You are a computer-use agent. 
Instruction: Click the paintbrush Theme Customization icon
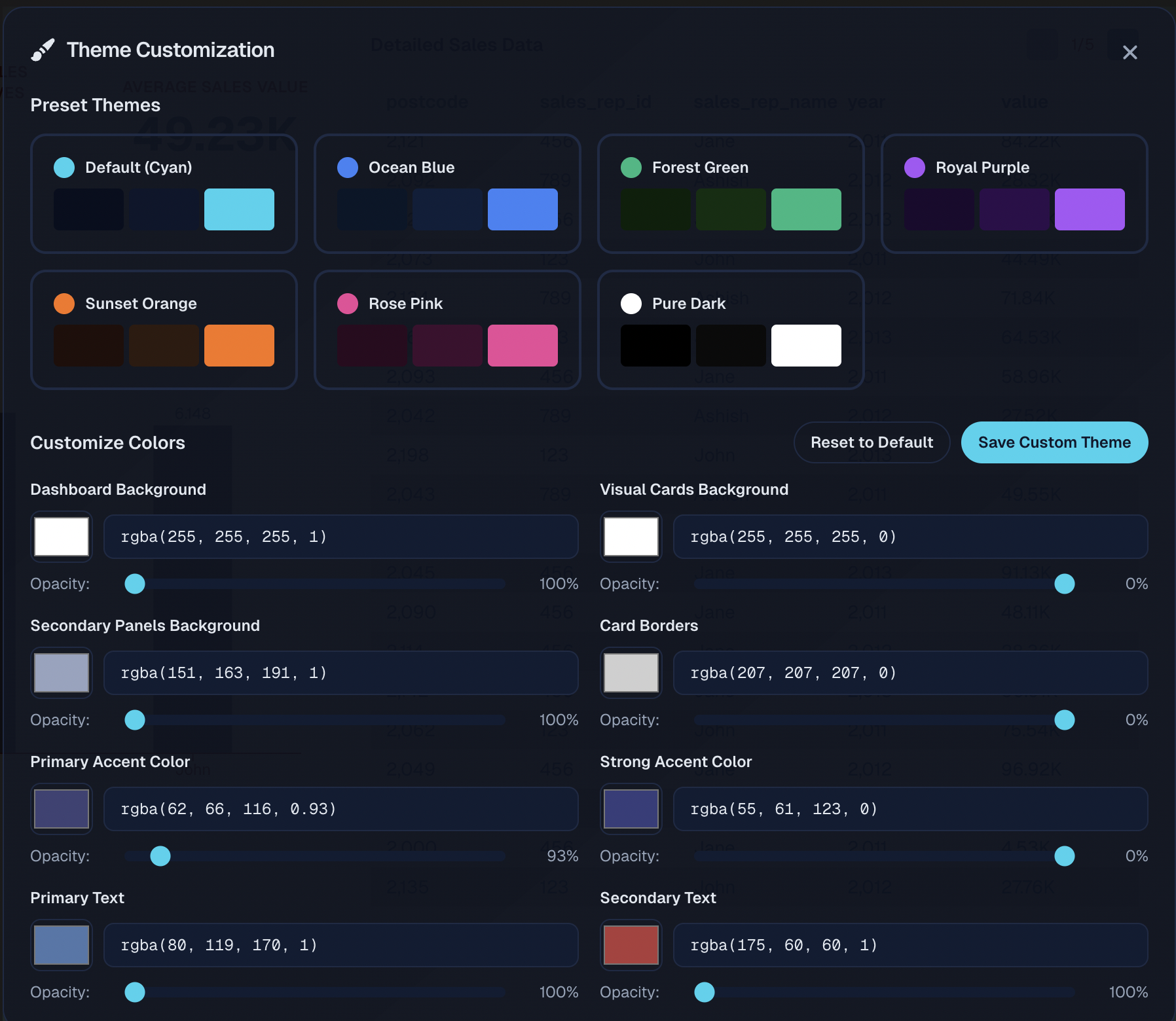pos(43,50)
